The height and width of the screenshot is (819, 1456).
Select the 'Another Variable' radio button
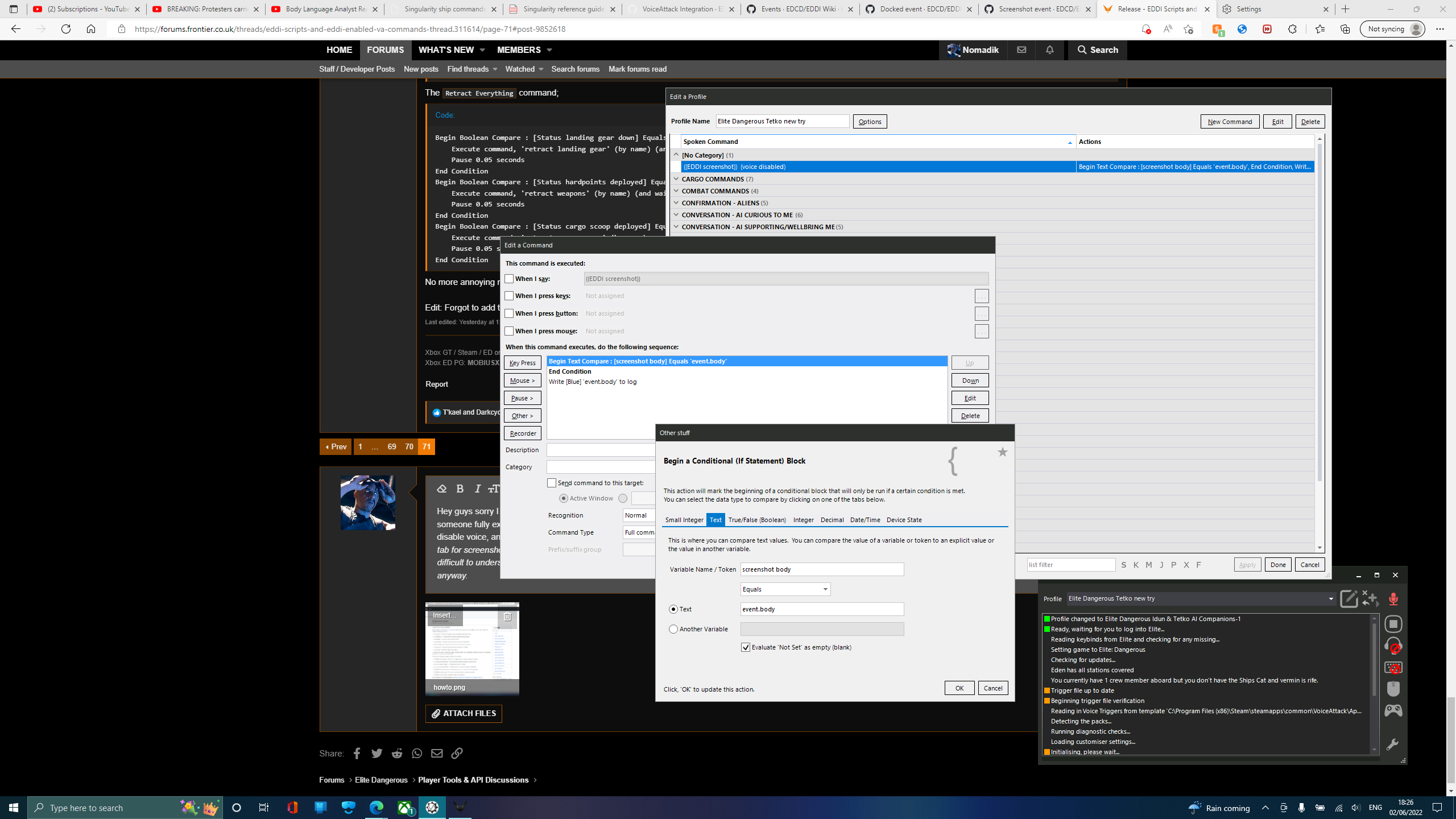(673, 629)
